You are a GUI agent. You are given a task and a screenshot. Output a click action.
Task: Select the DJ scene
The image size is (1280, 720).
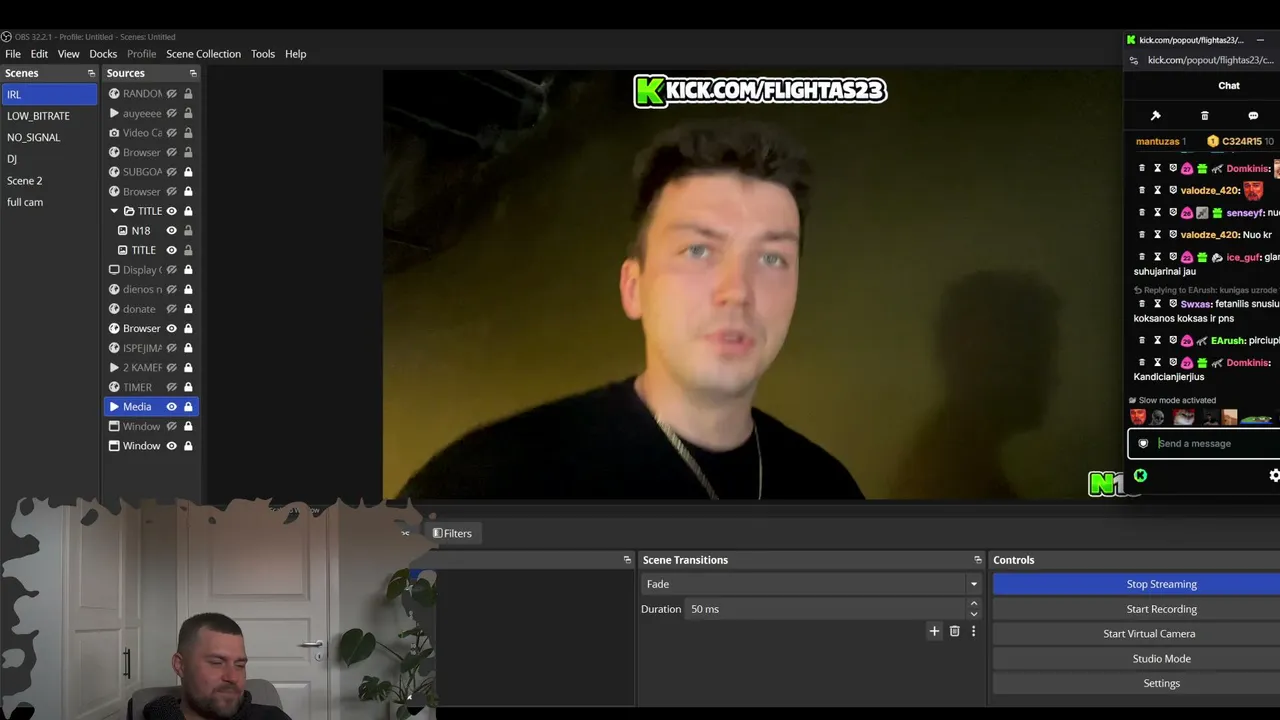point(49,159)
